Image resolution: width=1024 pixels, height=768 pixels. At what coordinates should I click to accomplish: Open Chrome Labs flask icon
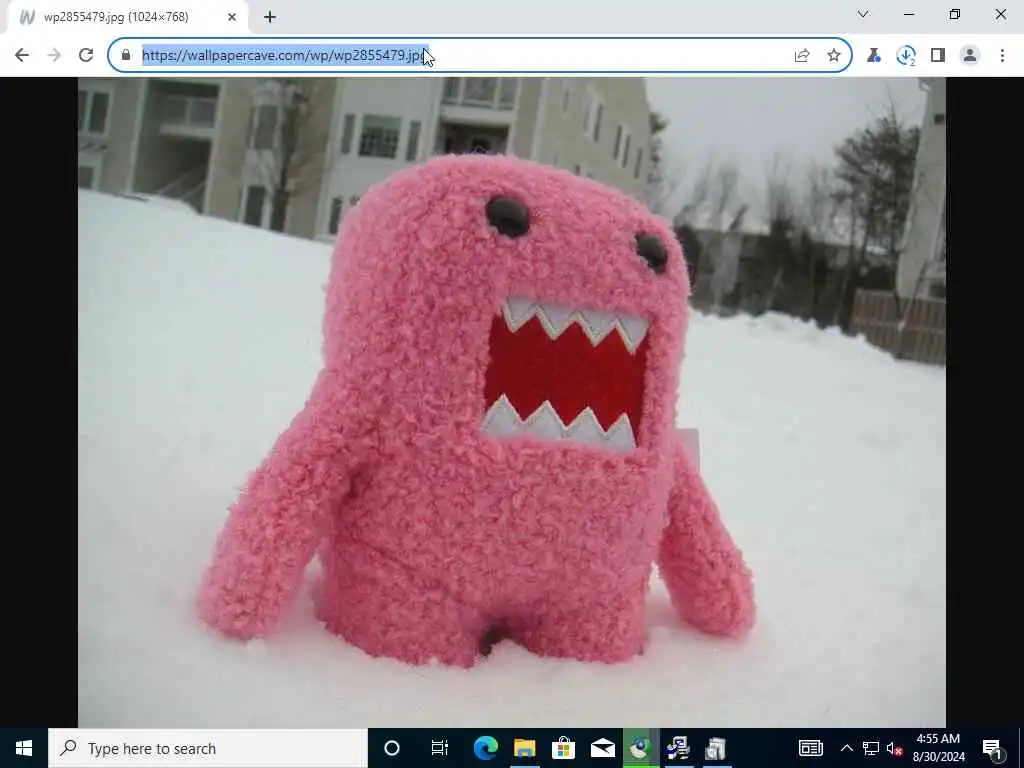874,56
